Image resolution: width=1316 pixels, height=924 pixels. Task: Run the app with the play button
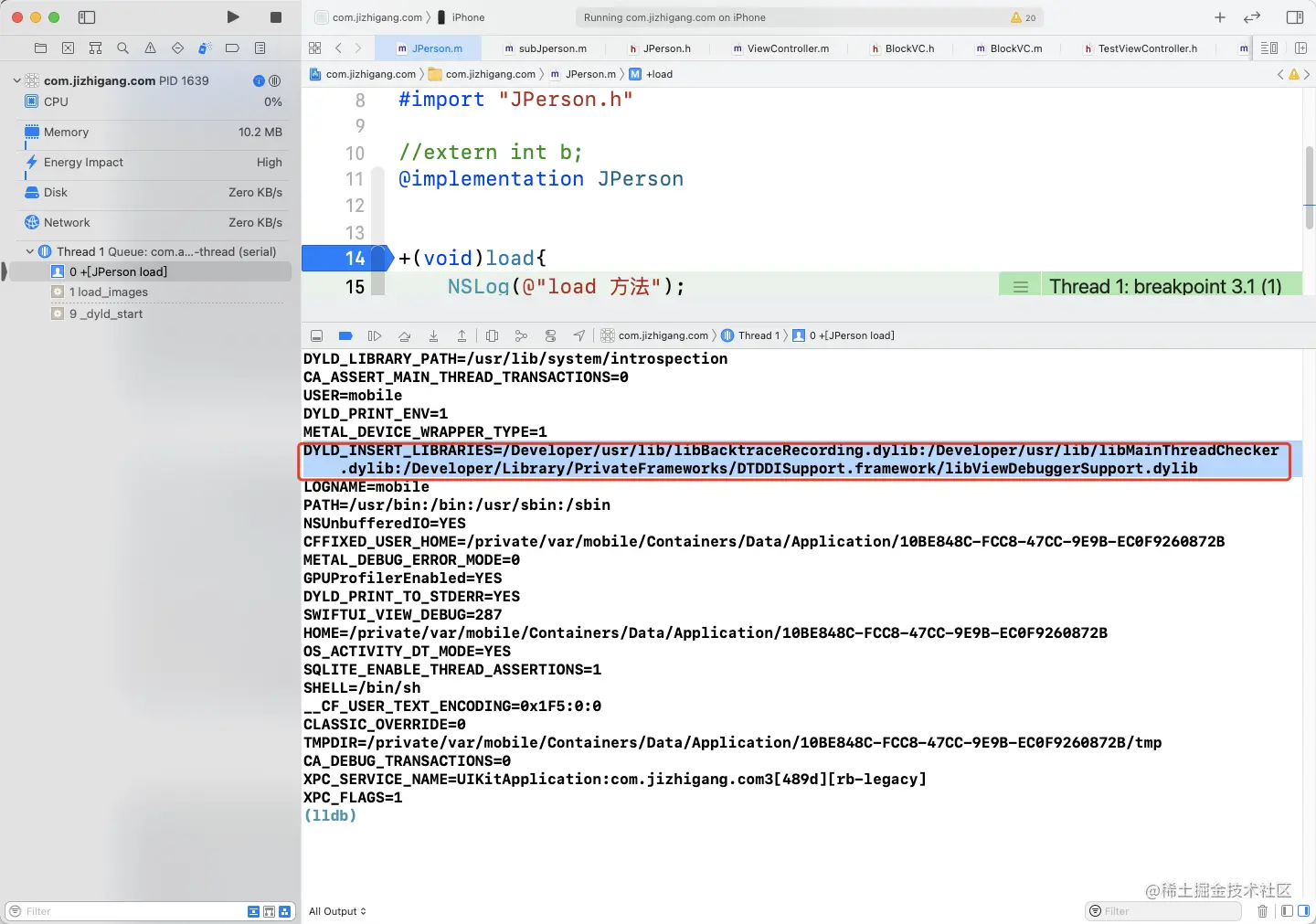point(233,17)
